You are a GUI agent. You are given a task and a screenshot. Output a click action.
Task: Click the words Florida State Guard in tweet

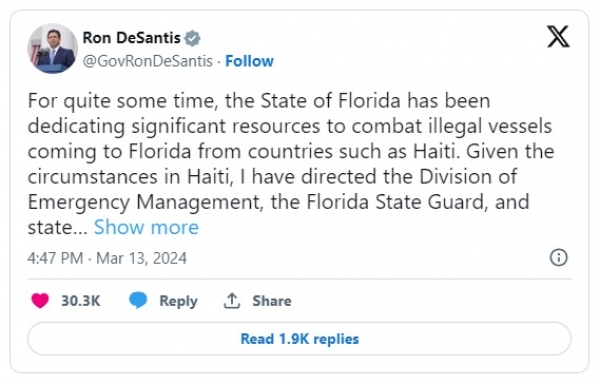tap(396, 202)
